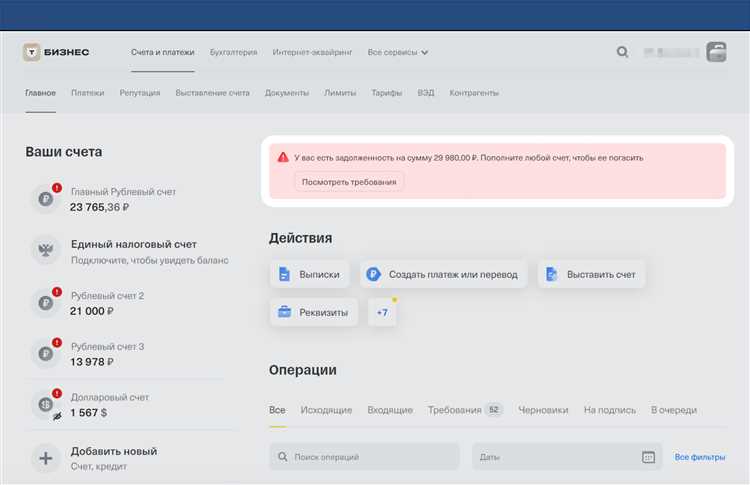750x485 pixels.
Task: Click red alert badge on Рублевый счет 2
Action: pyautogui.click(x=57, y=292)
